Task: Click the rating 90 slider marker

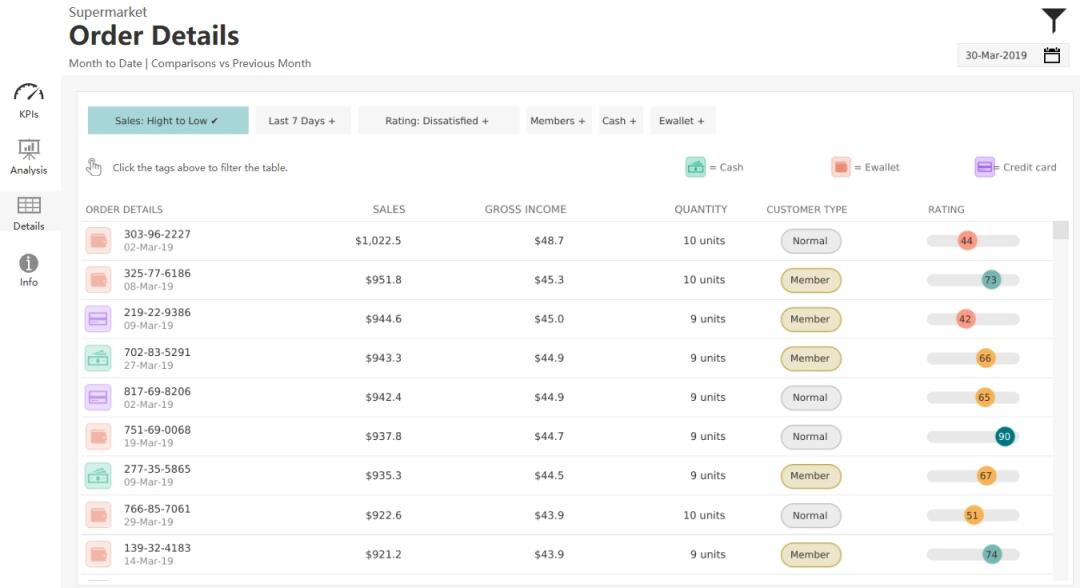Action: click(1004, 437)
